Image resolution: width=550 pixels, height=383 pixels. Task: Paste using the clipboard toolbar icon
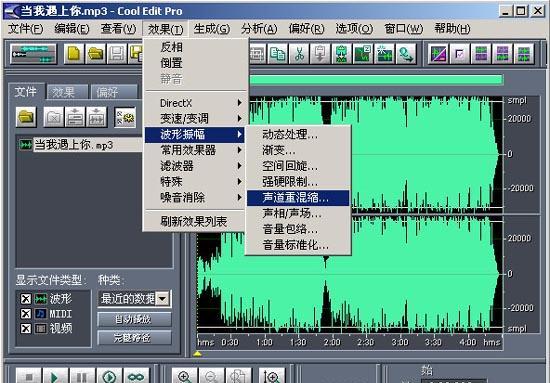[320, 54]
